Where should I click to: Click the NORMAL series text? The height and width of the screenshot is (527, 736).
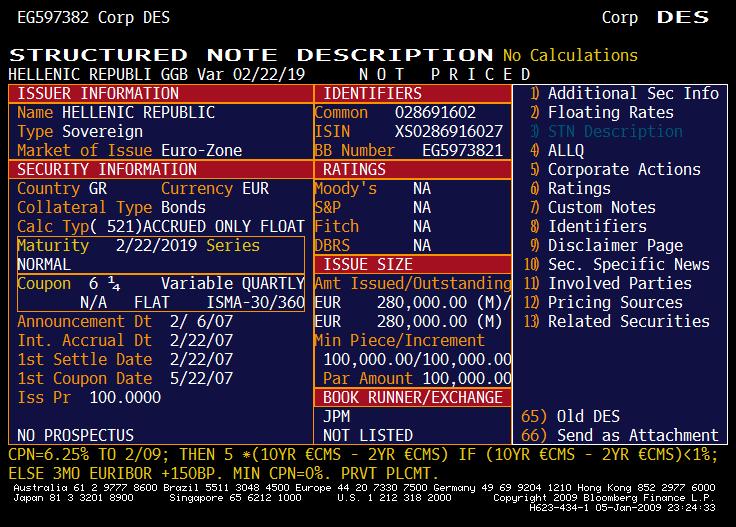[x=44, y=265]
